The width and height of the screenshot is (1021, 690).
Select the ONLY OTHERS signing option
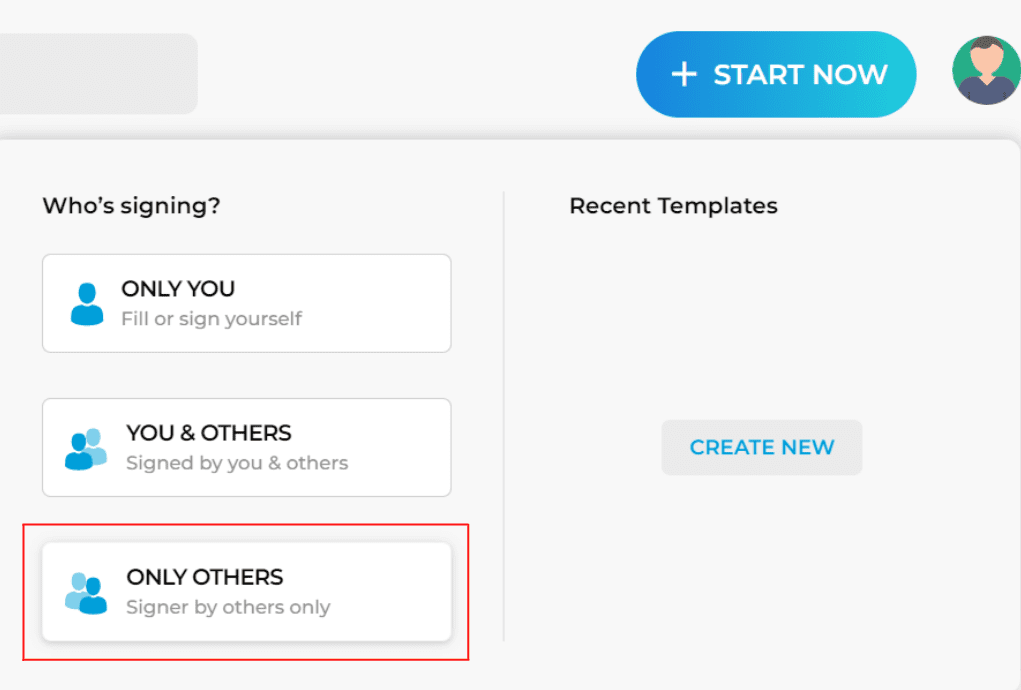pos(247,592)
